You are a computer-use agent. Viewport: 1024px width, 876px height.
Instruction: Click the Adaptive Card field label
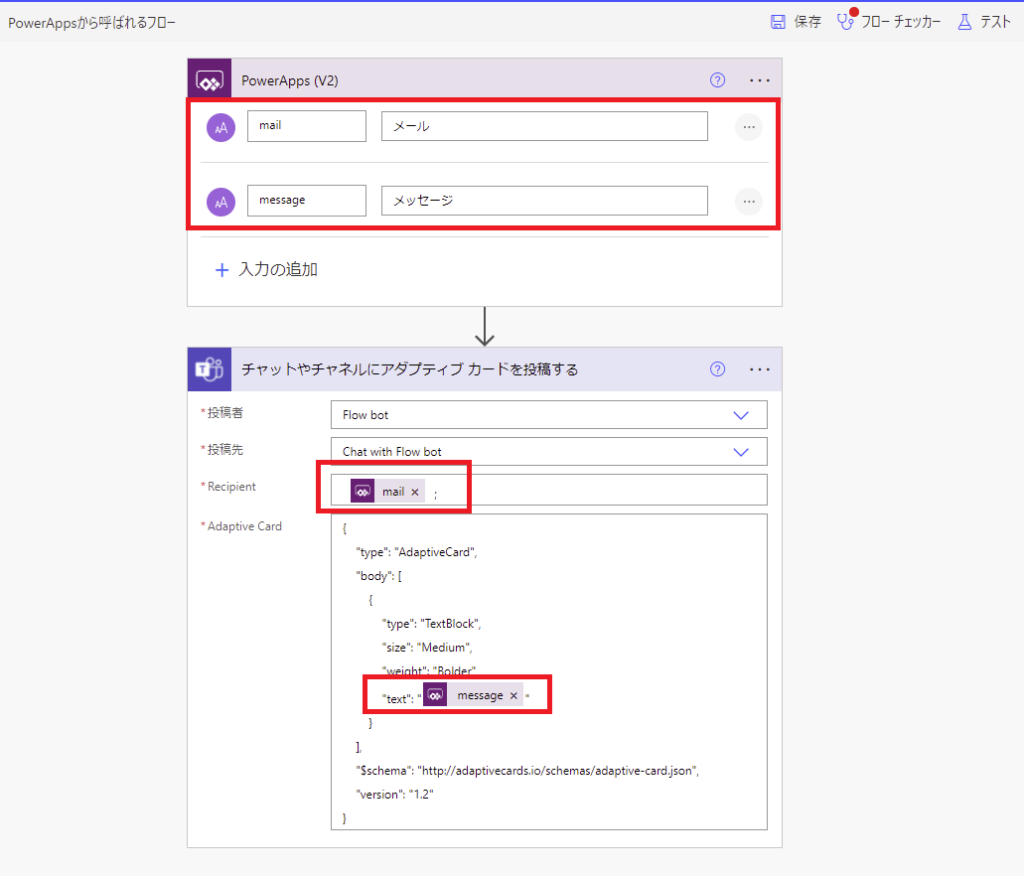point(244,526)
